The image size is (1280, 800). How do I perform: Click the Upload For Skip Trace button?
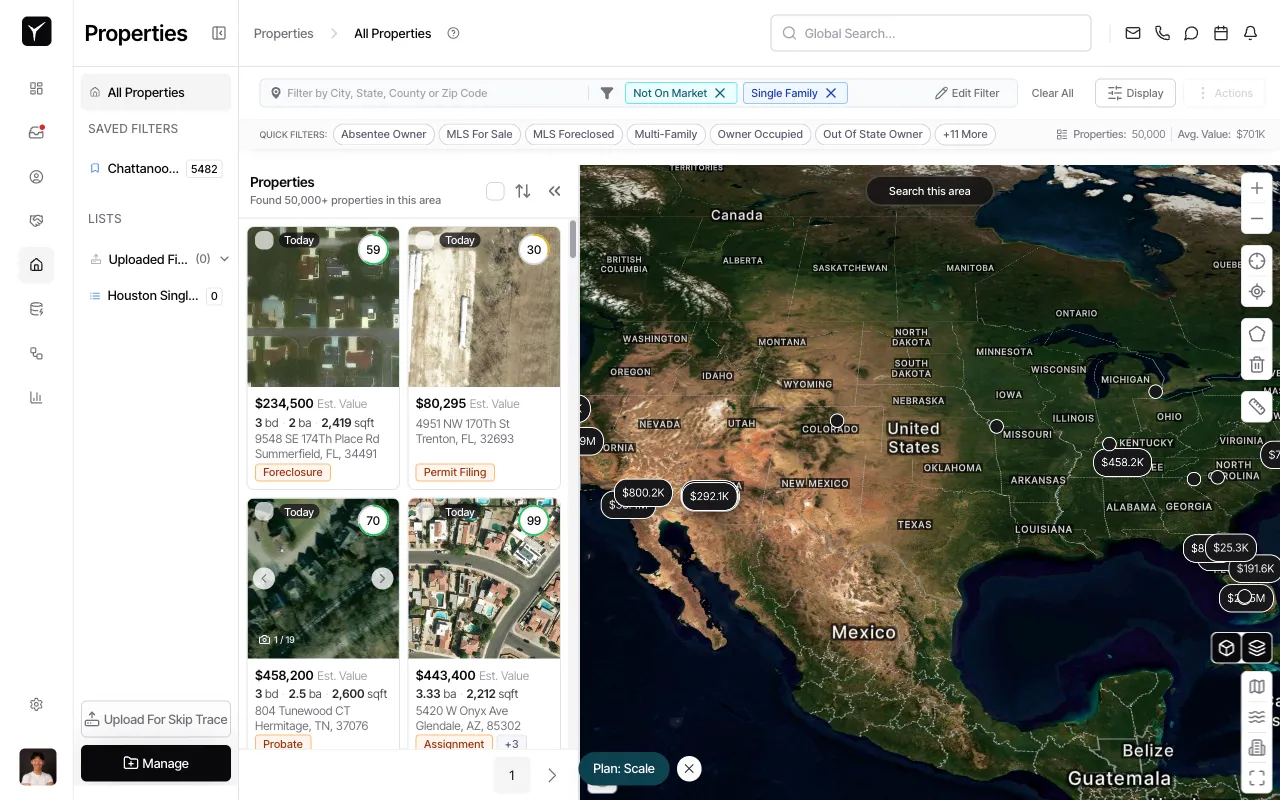156,719
